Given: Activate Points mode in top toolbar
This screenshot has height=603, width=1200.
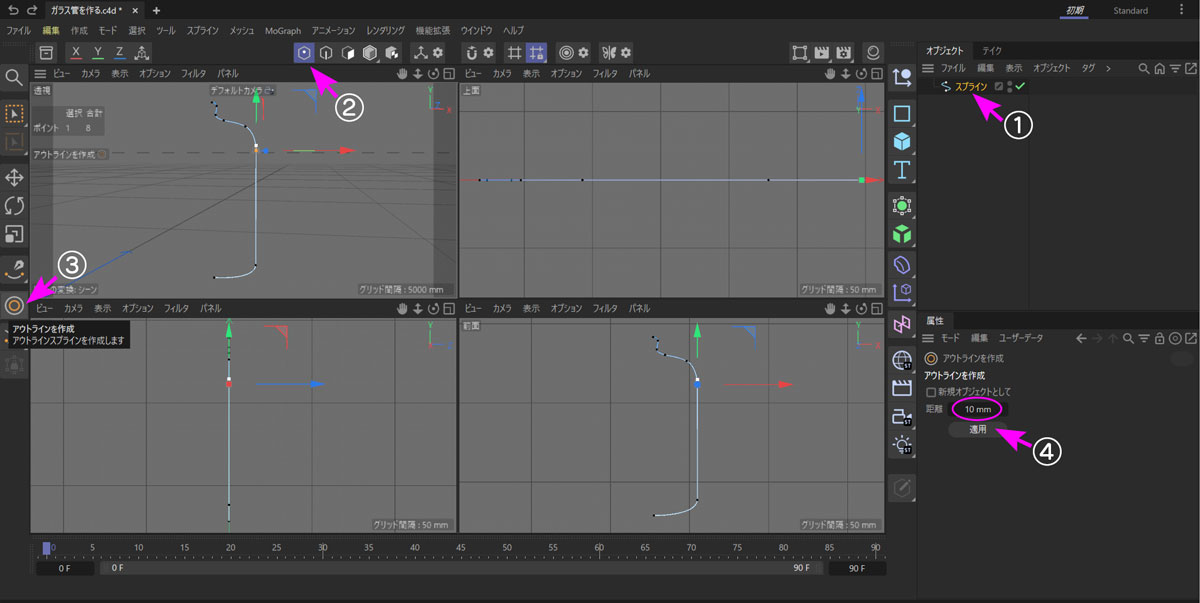Looking at the screenshot, I should (x=304, y=52).
